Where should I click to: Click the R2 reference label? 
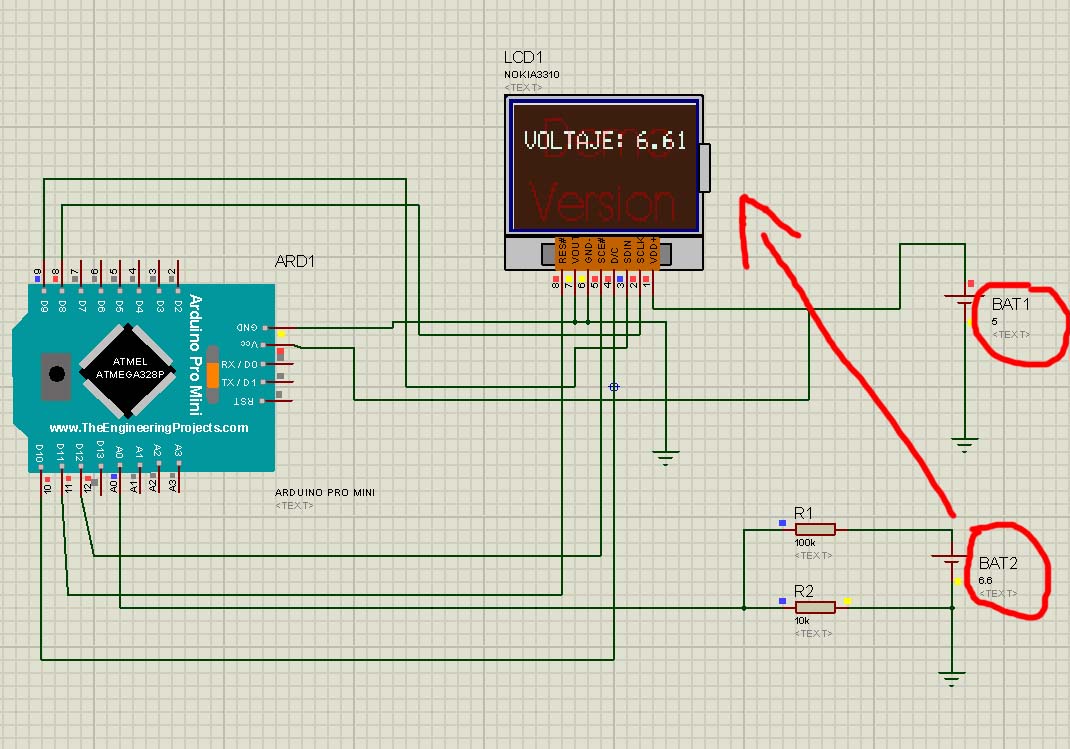[x=804, y=591]
